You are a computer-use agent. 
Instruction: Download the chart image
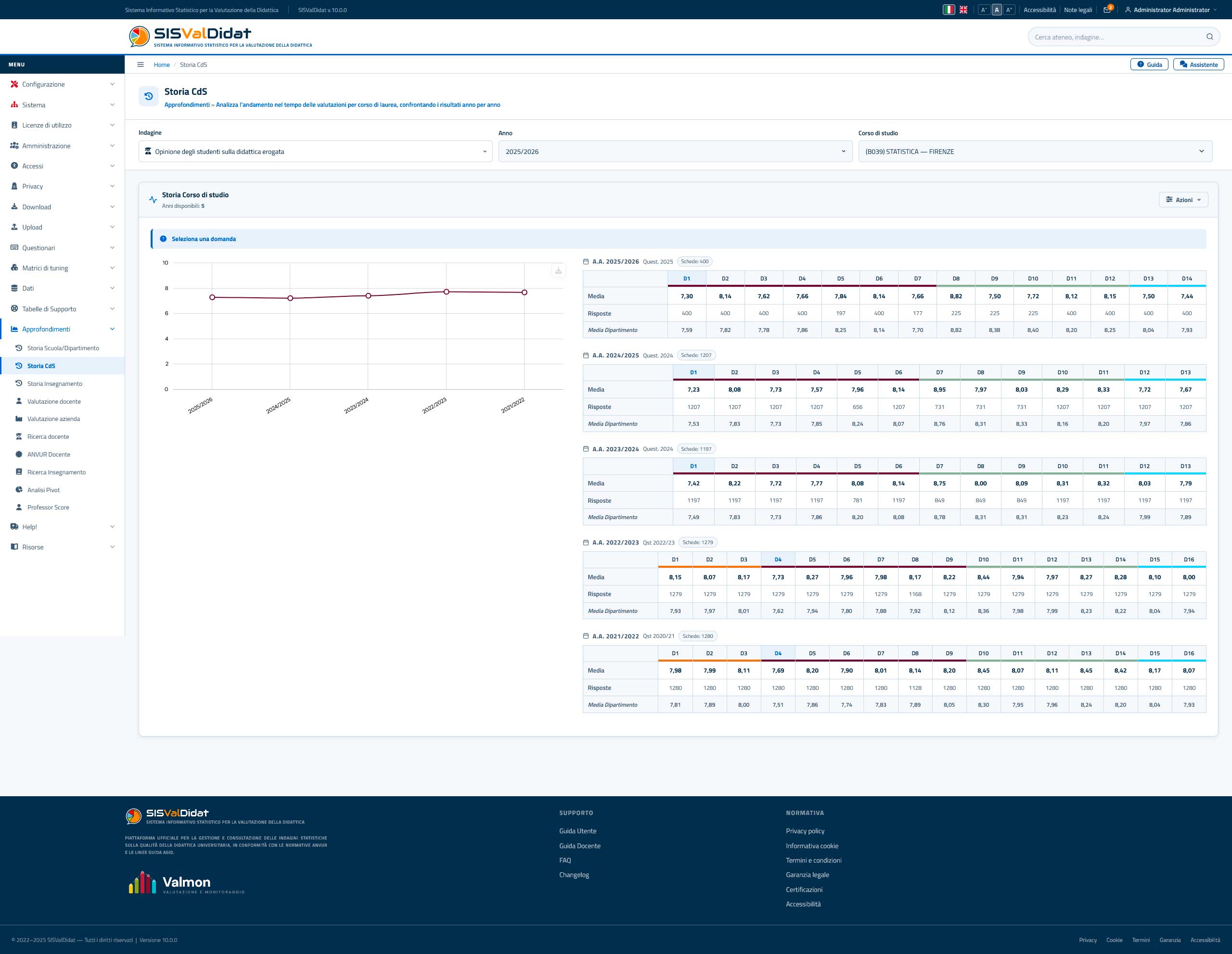(x=558, y=271)
